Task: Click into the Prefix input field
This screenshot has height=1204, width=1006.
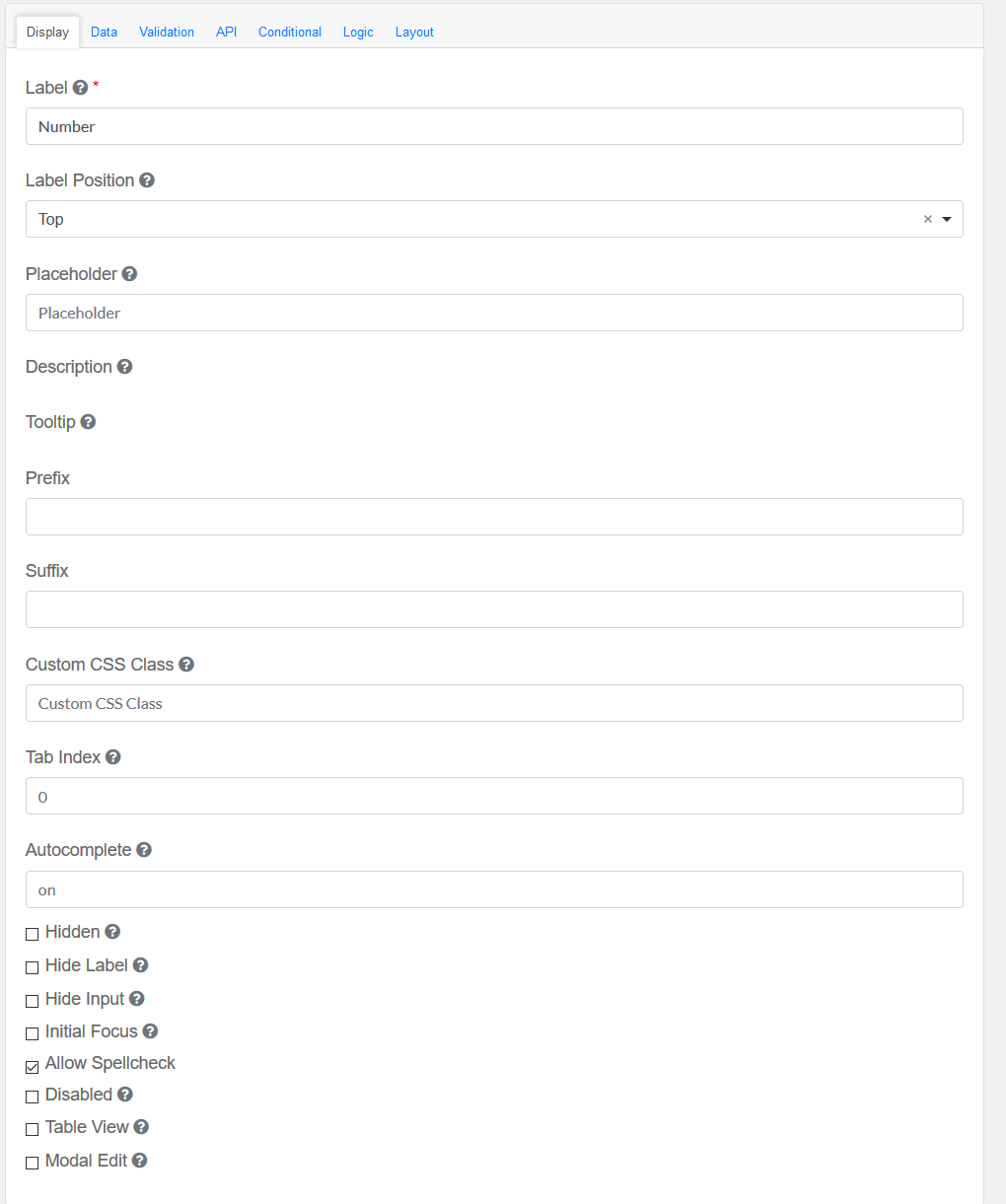Action: [494, 517]
